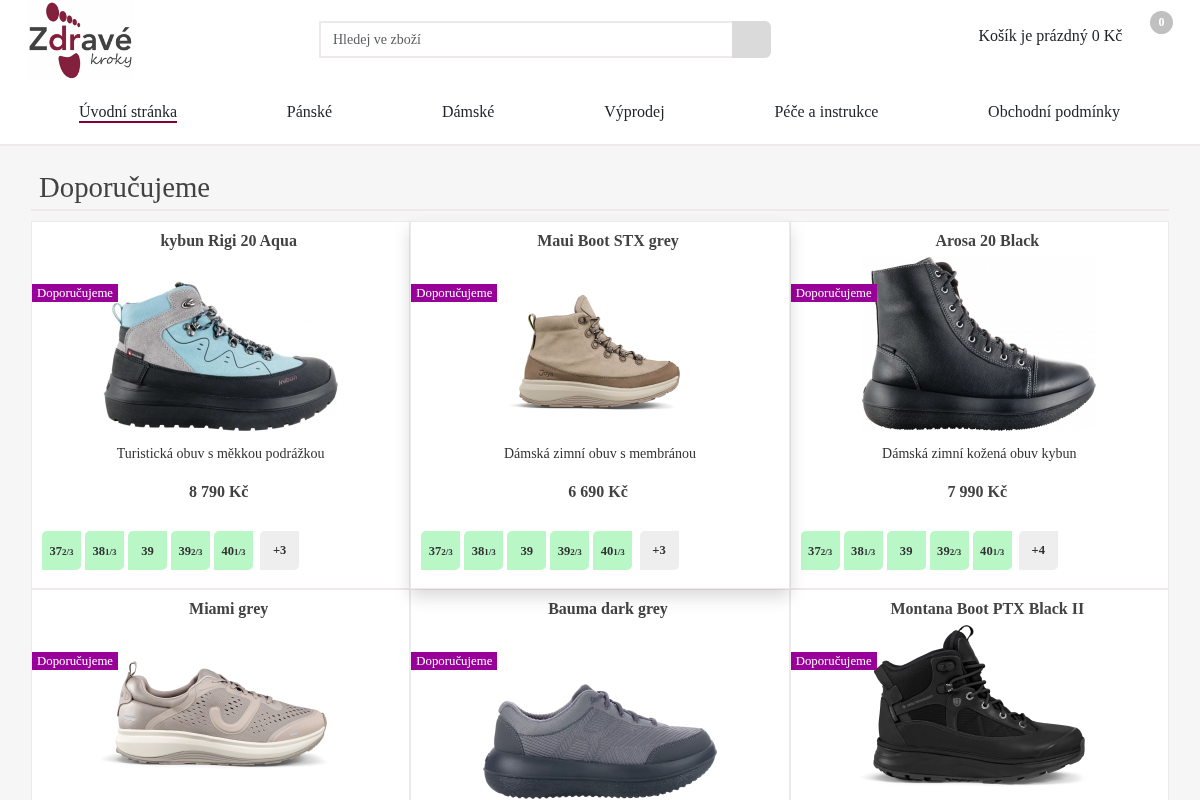The width and height of the screenshot is (1200, 800).
Task: Click the 6 690 Kč price
Action: [598, 492]
